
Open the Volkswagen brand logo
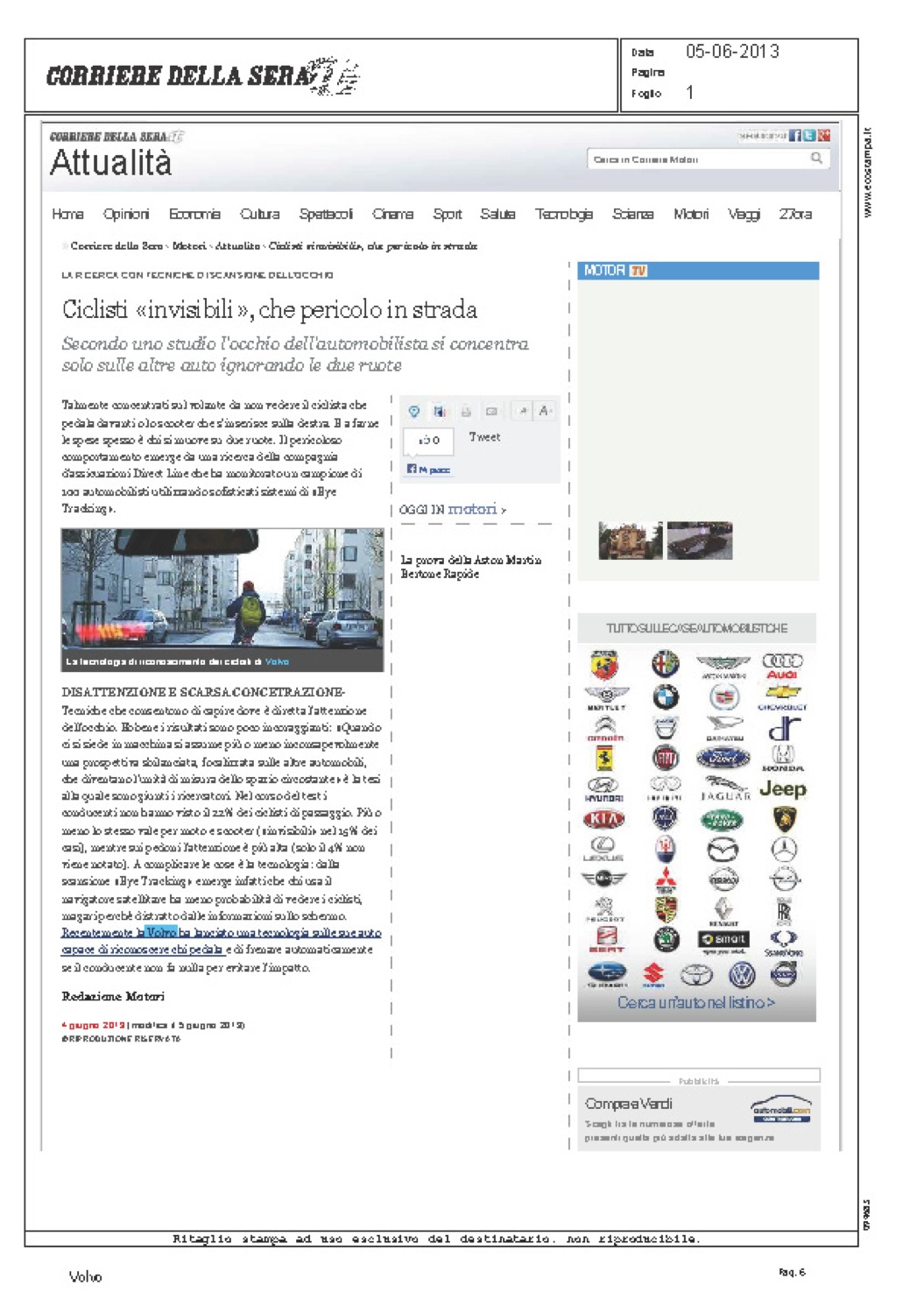point(742,975)
